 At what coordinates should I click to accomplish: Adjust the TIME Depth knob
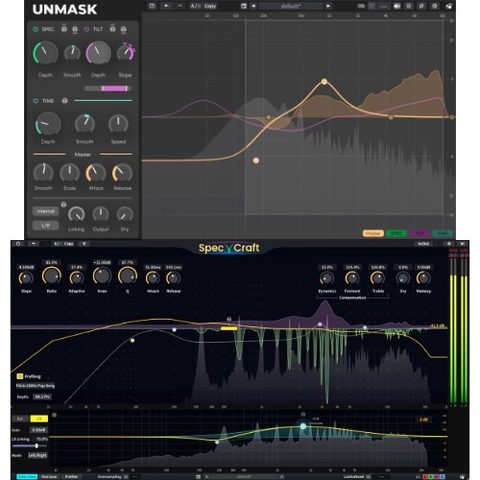tap(48, 124)
